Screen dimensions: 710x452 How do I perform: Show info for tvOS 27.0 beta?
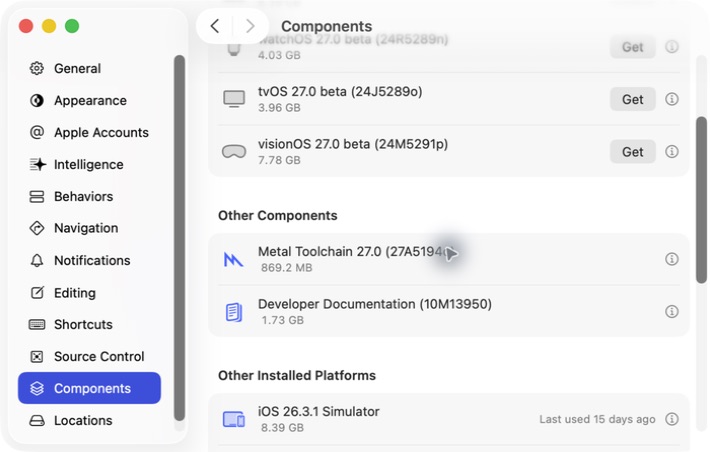[x=672, y=99]
